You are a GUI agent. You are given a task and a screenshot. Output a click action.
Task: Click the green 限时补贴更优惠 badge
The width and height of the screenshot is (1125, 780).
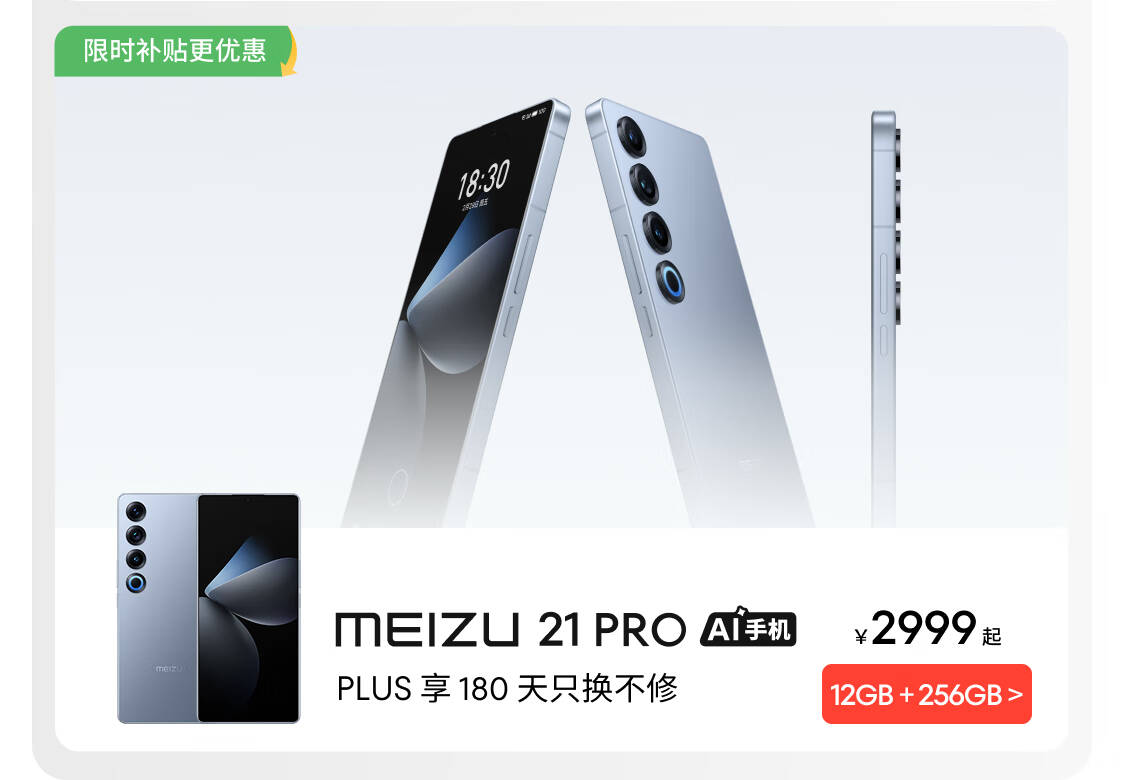click(174, 51)
